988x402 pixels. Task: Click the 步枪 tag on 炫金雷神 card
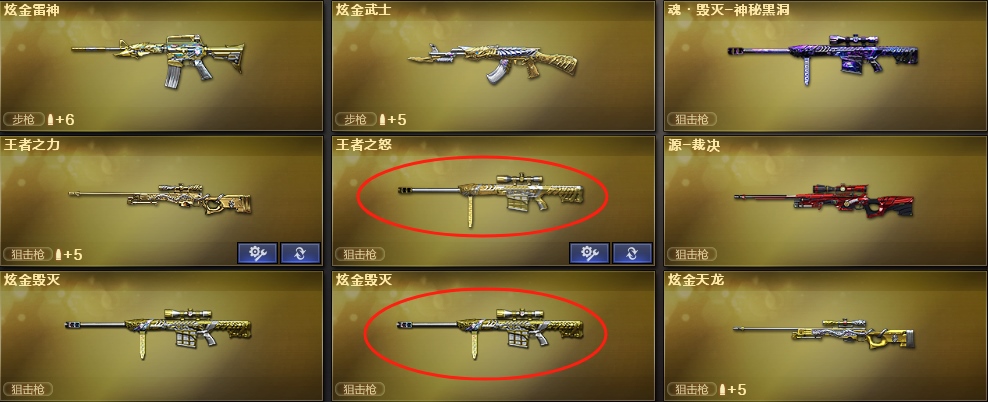[24, 119]
